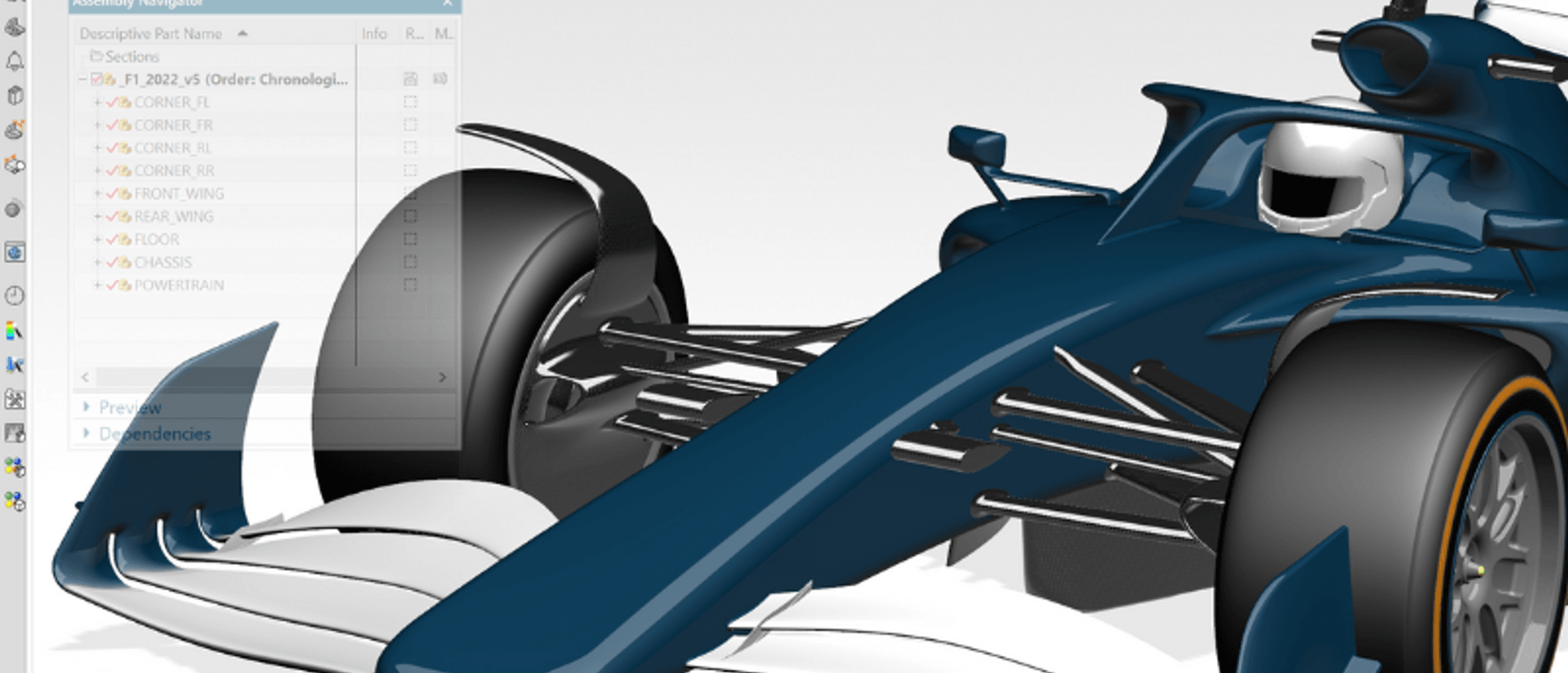Click the lowest colored-dots sidebar icon

15,501
